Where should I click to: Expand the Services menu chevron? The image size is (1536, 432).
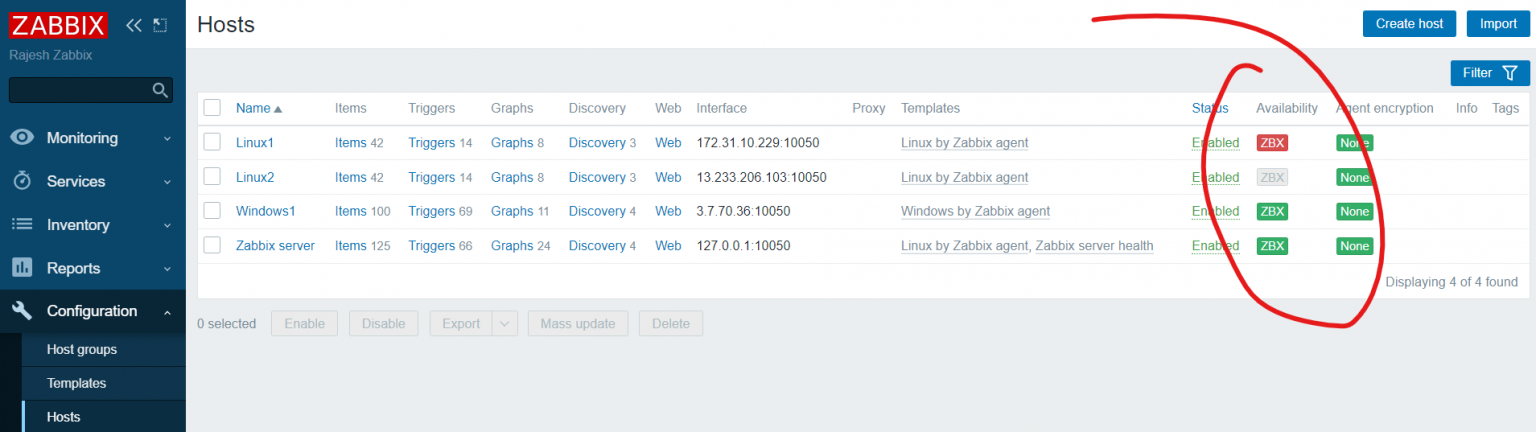(167, 182)
